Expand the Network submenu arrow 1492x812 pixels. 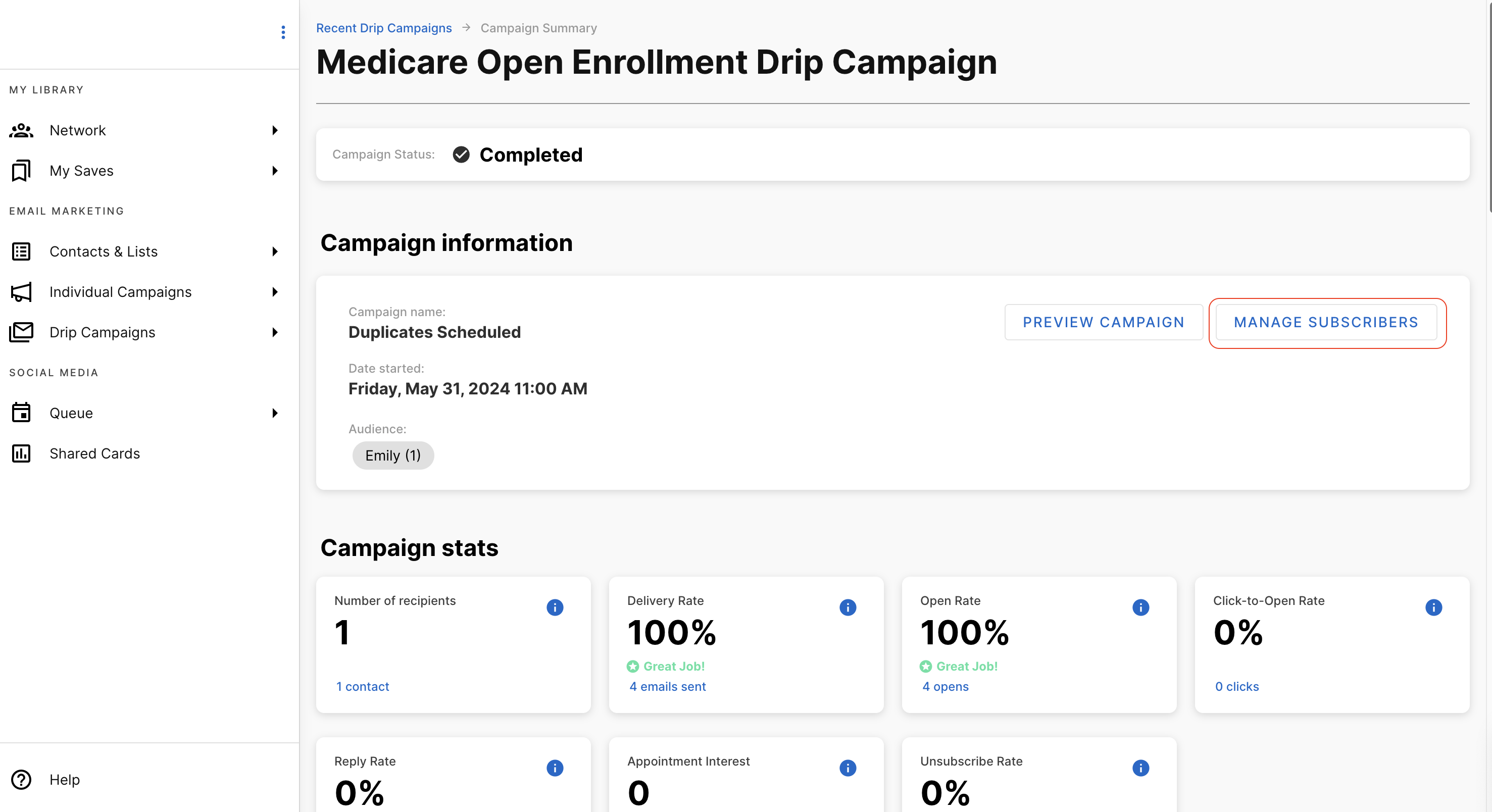pyautogui.click(x=275, y=130)
